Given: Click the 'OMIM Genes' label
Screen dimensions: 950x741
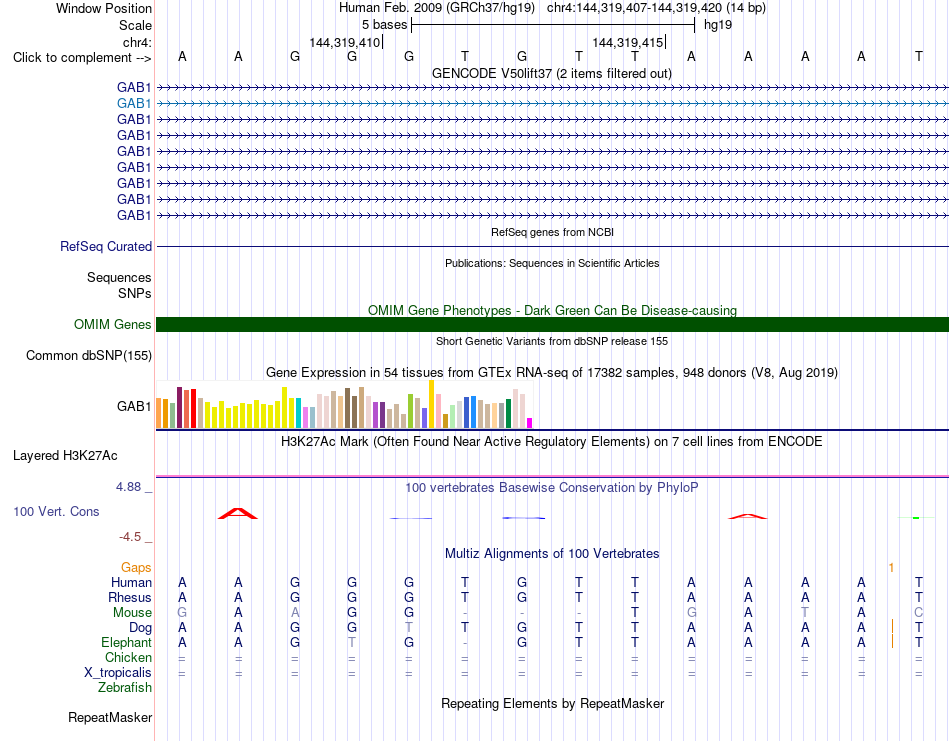Looking at the screenshot, I should (x=112, y=324).
